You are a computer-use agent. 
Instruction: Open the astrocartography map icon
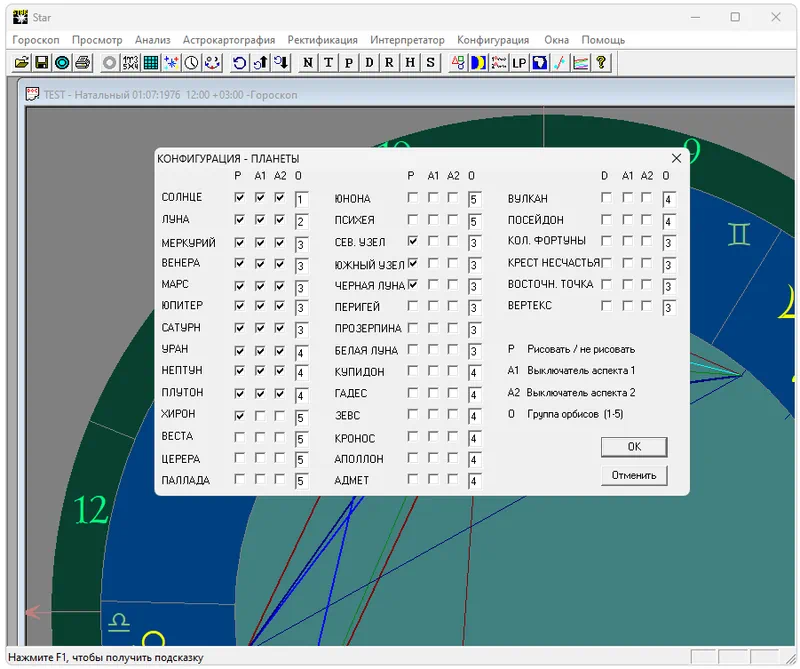[539, 63]
